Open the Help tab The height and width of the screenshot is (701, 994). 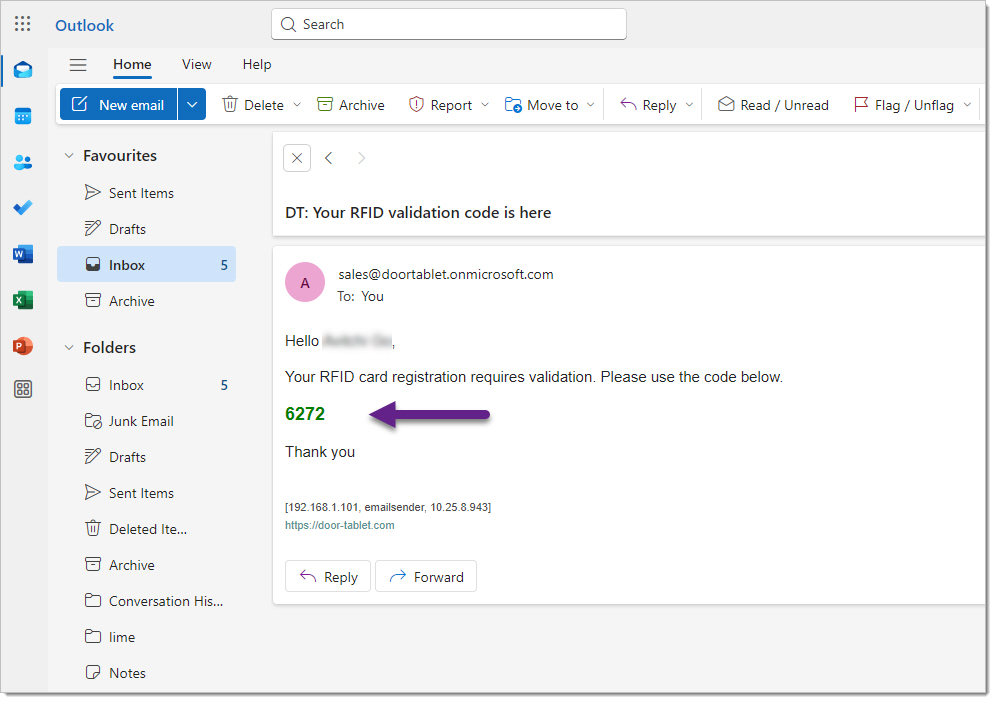coord(256,64)
